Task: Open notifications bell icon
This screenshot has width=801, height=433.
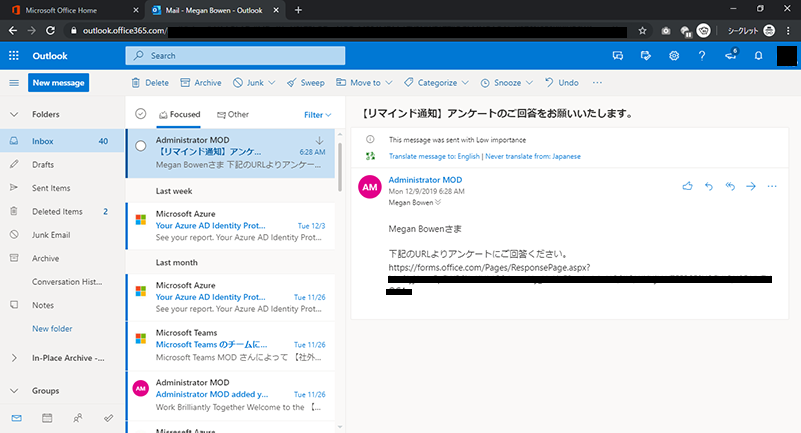Action: [x=759, y=56]
